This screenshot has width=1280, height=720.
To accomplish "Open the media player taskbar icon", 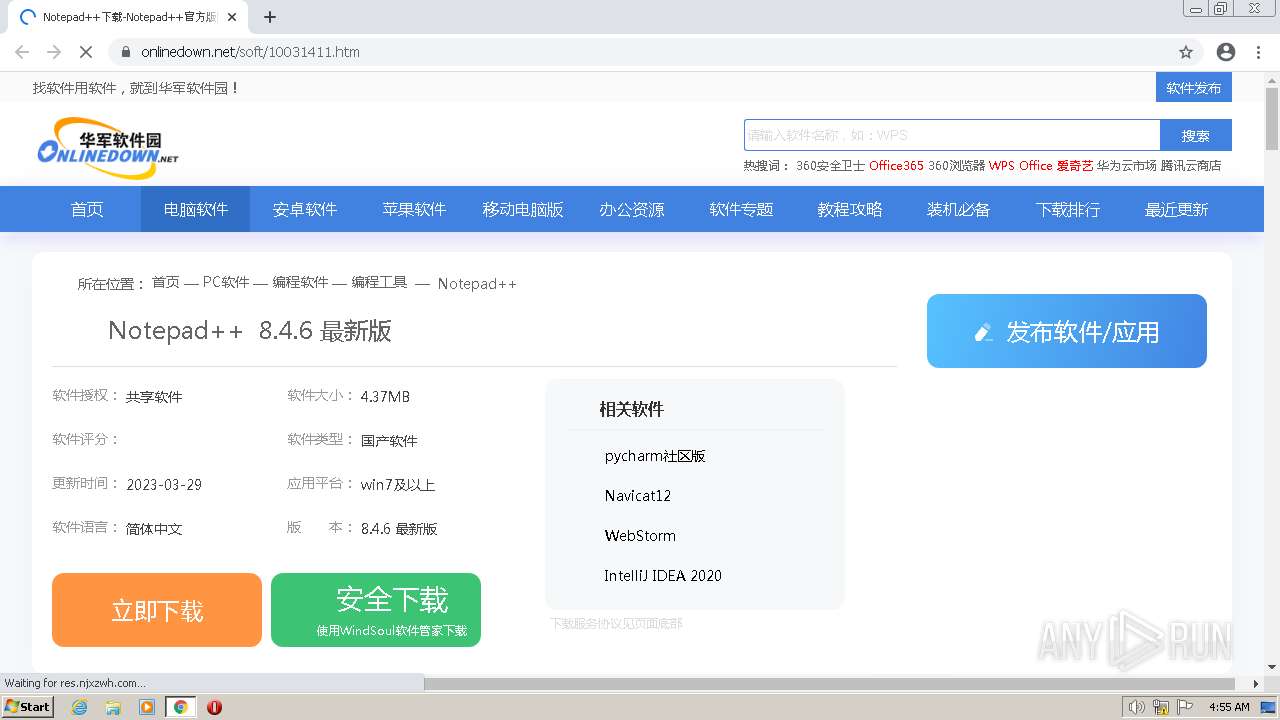I will click(147, 707).
